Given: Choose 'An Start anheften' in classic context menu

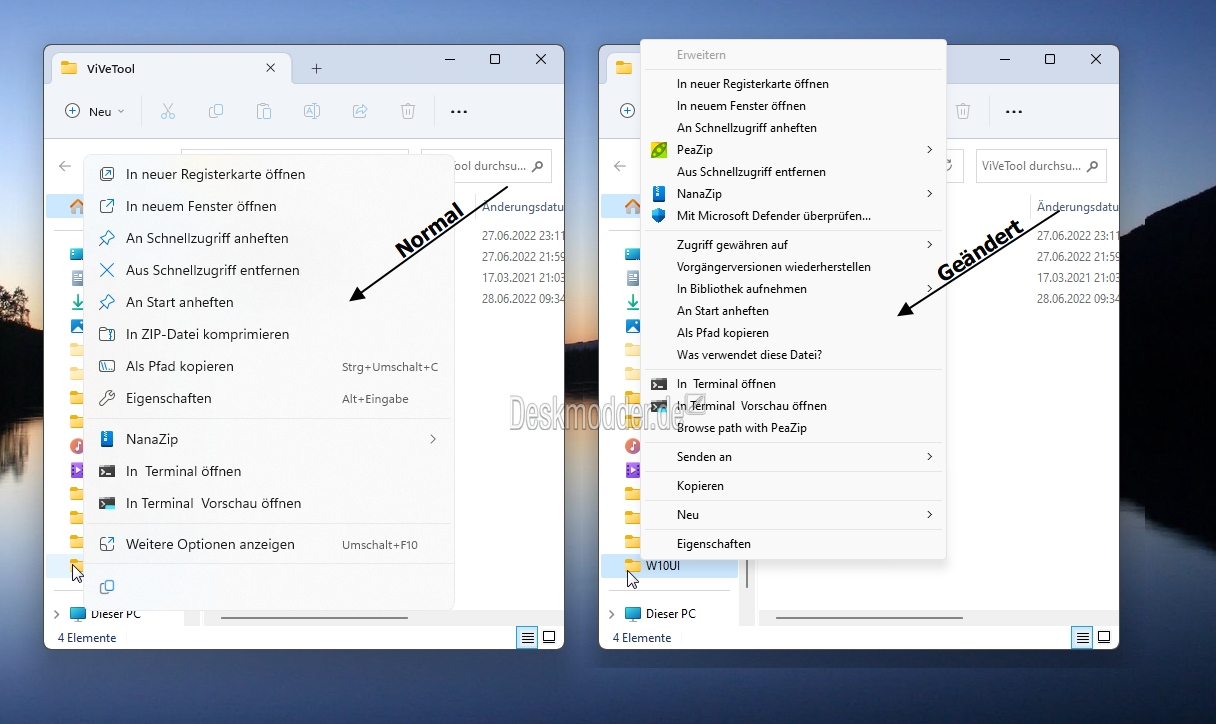Looking at the screenshot, I should (794, 311).
